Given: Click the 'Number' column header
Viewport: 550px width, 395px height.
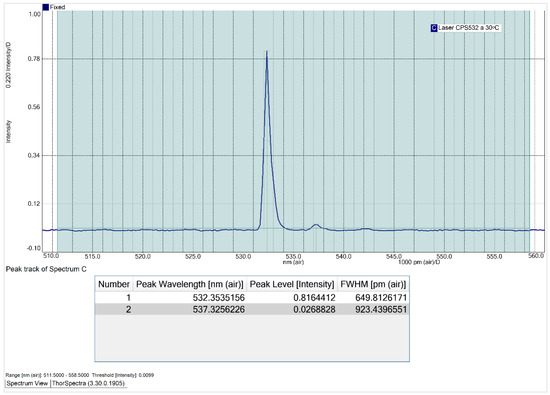Looking at the screenshot, I should 114,284.
